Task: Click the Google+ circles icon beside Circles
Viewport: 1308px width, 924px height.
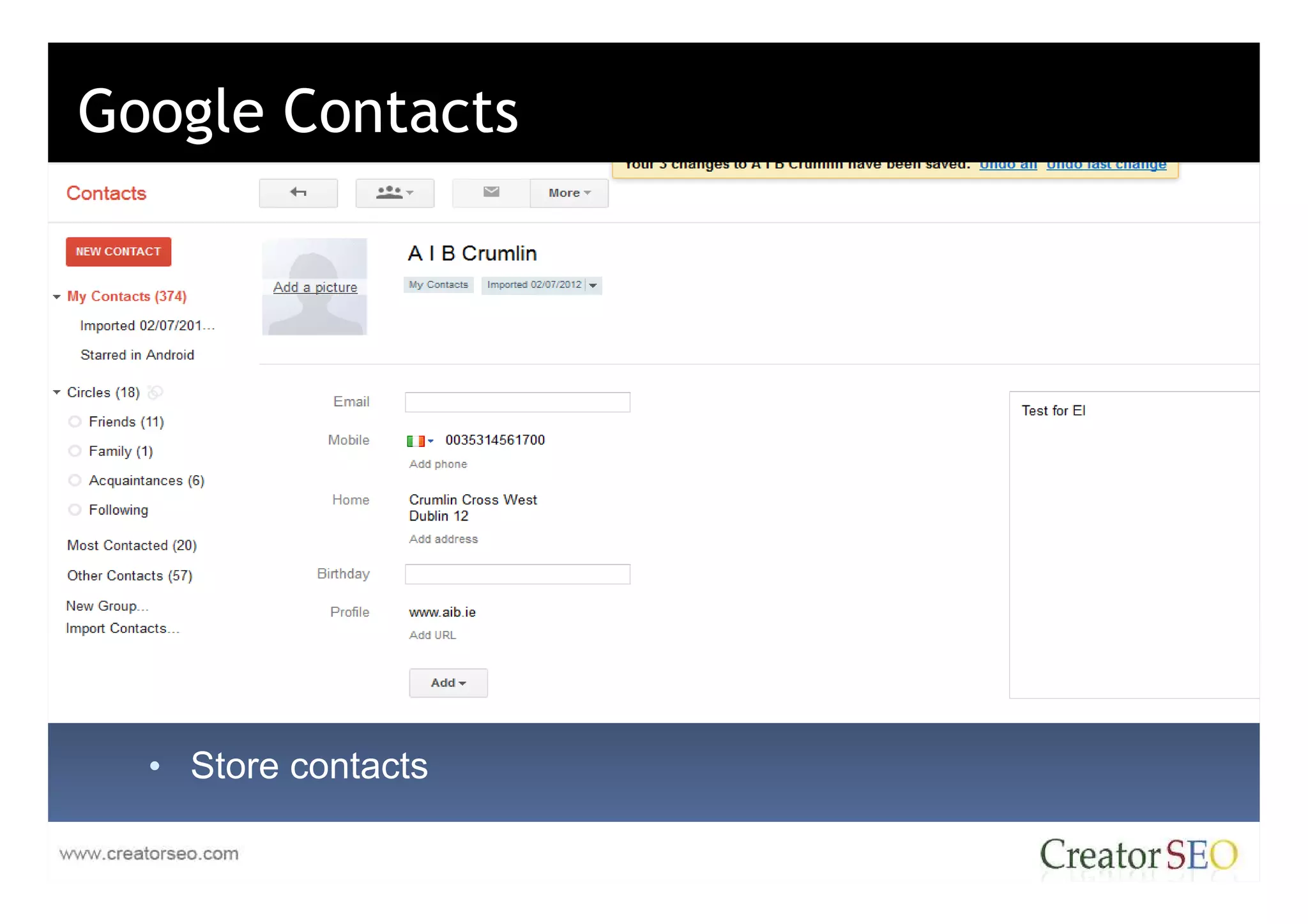Action: coord(155,392)
